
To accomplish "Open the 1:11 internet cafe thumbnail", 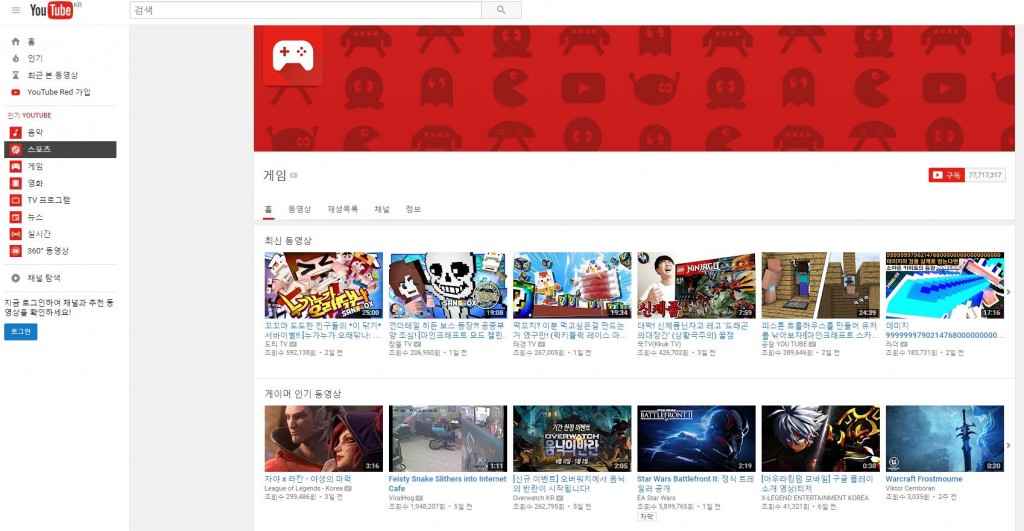I will coord(448,438).
